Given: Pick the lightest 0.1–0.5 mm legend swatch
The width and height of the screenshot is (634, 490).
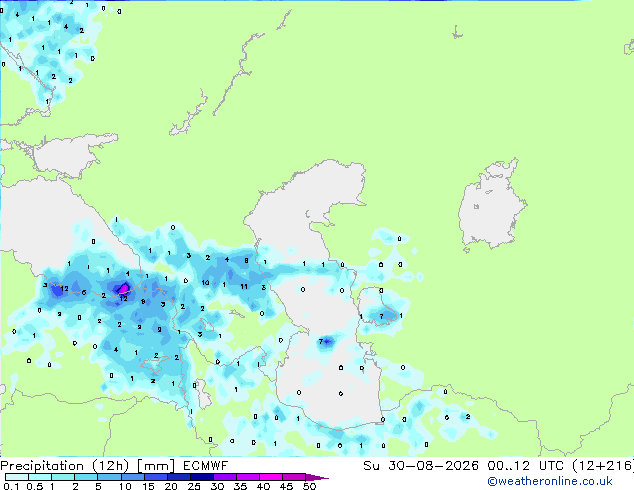Looking at the screenshot, I should pos(17,477).
